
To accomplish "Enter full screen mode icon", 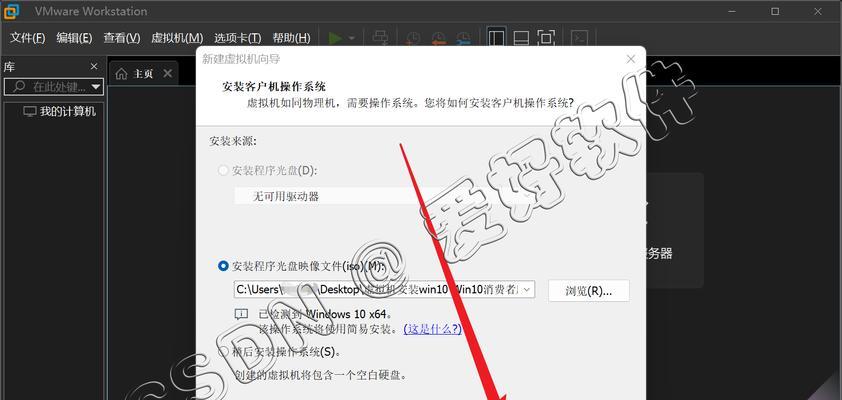I will (546, 38).
